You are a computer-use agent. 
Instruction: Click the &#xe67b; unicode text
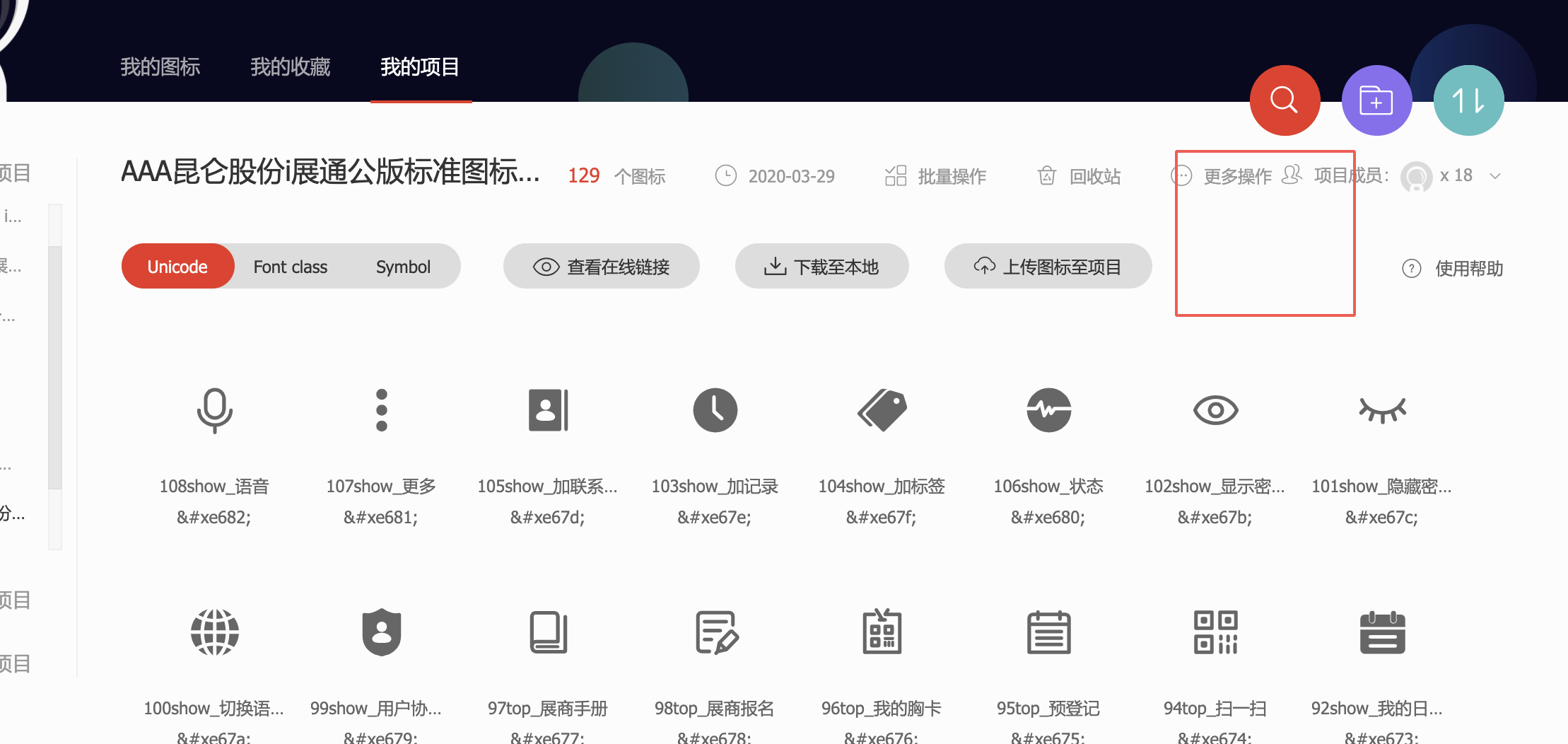tap(1215, 518)
